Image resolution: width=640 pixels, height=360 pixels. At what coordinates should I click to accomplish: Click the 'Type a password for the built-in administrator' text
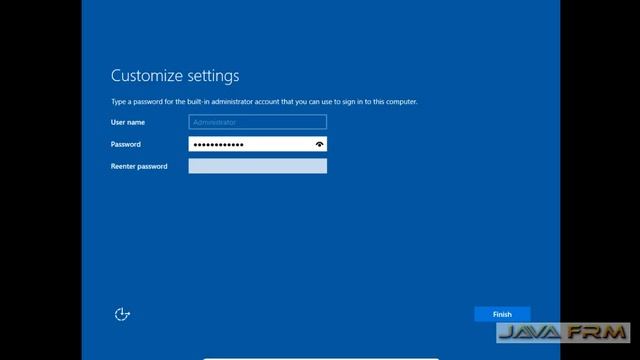point(264,102)
